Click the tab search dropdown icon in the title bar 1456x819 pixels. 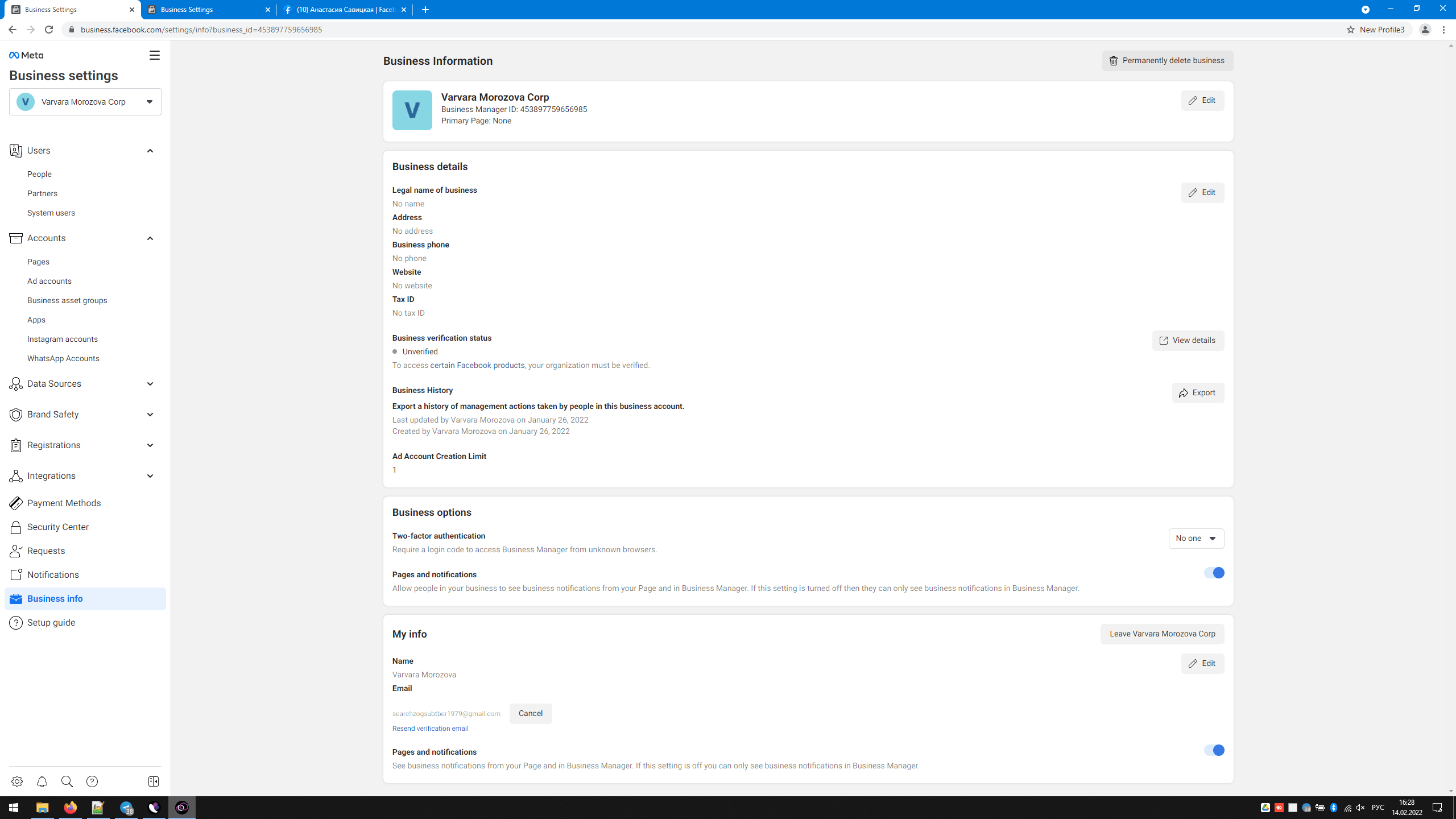click(x=1366, y=10)
